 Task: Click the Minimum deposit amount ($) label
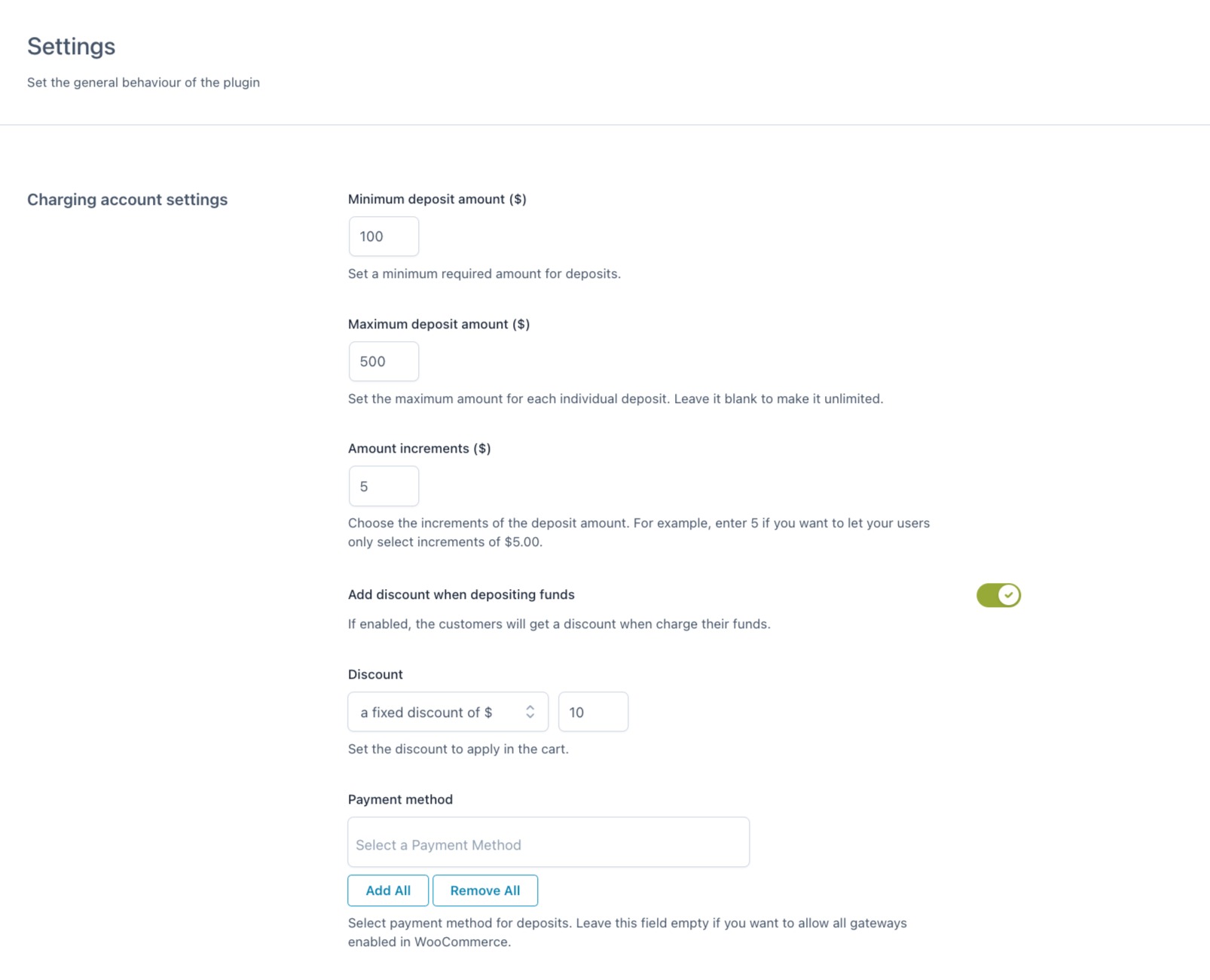click(x=437, y=199)
